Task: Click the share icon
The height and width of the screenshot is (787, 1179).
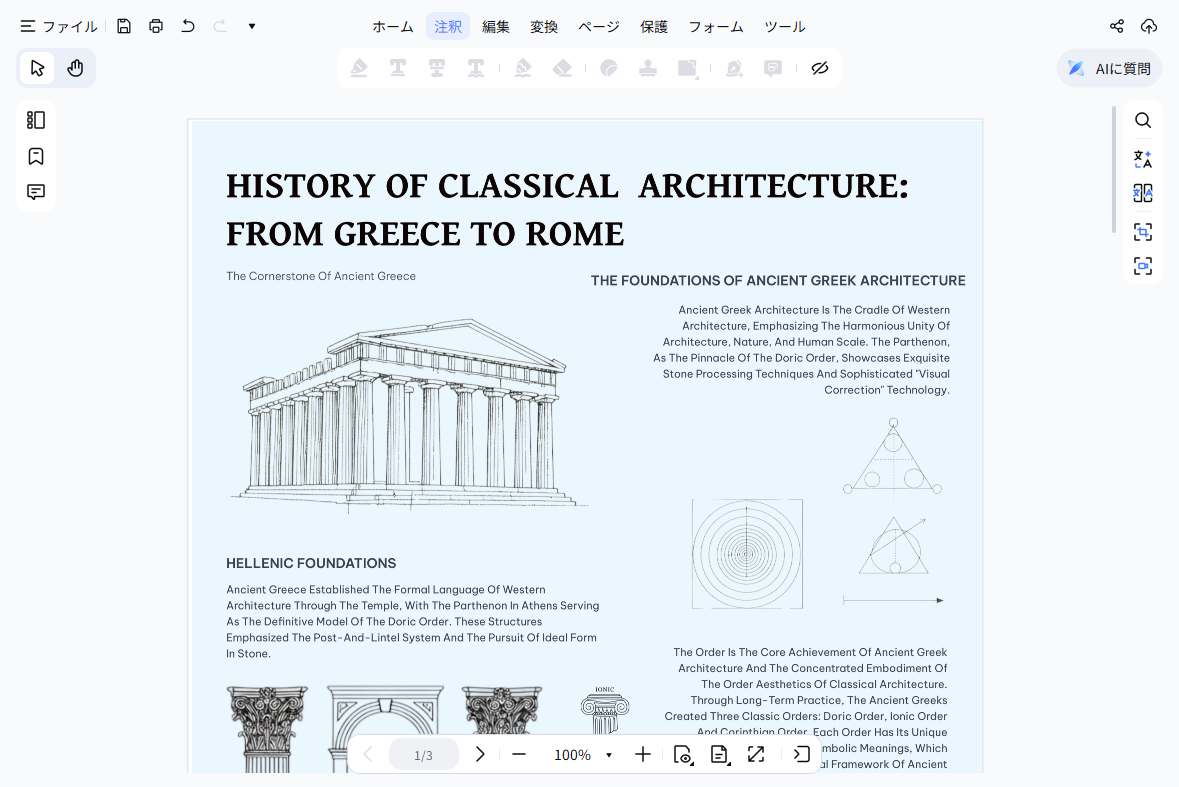Action: click(x=1117, y=26)
